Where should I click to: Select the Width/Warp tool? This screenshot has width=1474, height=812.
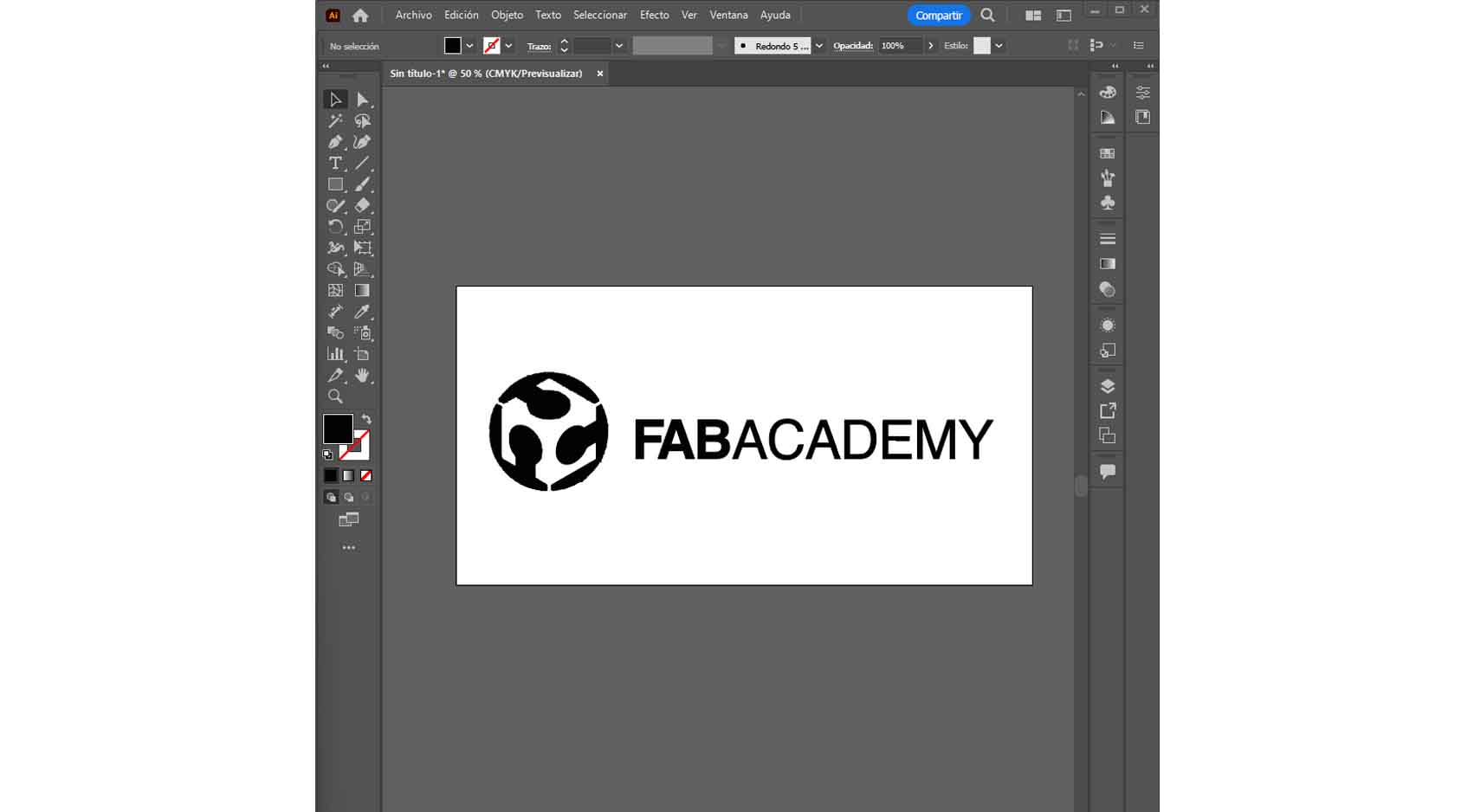(x=335, y=248)
